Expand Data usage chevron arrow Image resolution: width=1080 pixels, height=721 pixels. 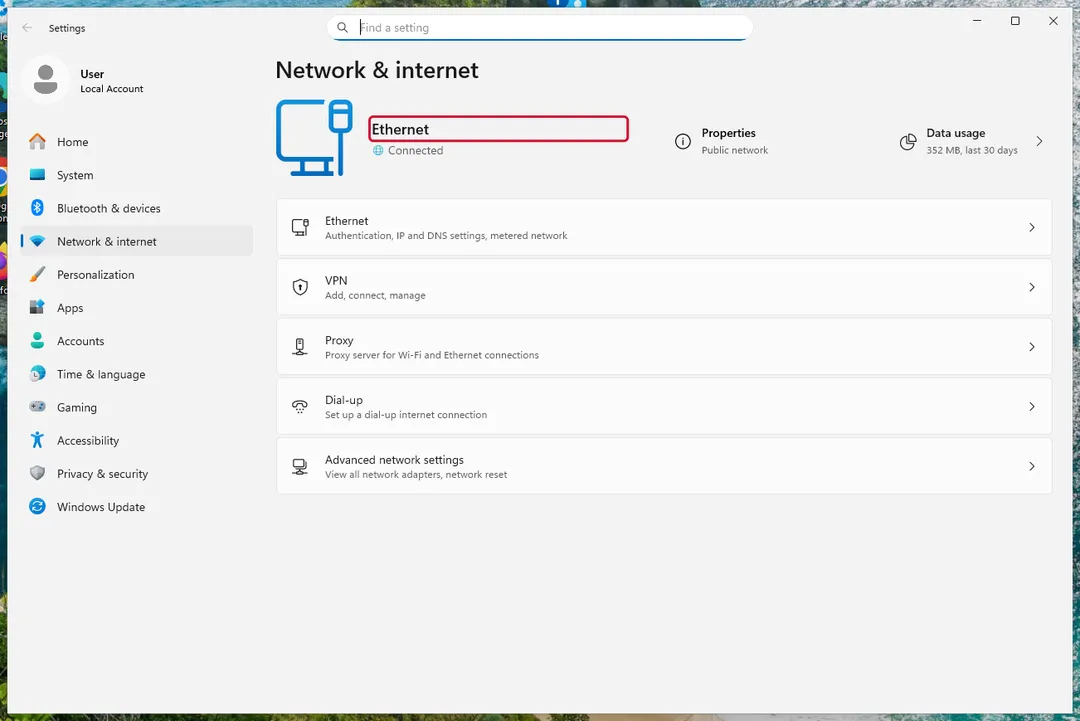[1039, 141]
